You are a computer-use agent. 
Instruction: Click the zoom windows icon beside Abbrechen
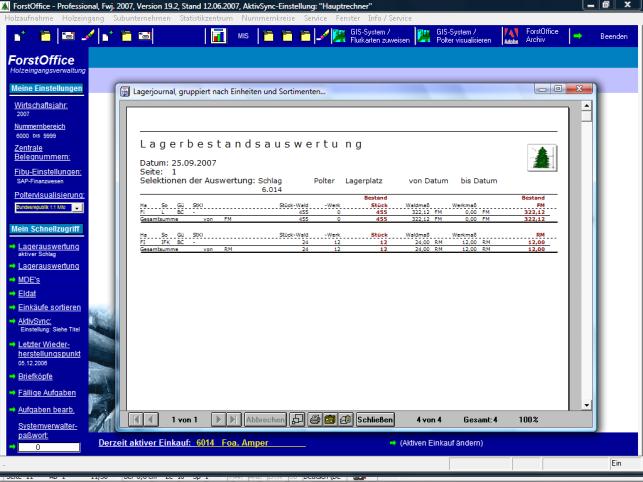pos(297,419)
